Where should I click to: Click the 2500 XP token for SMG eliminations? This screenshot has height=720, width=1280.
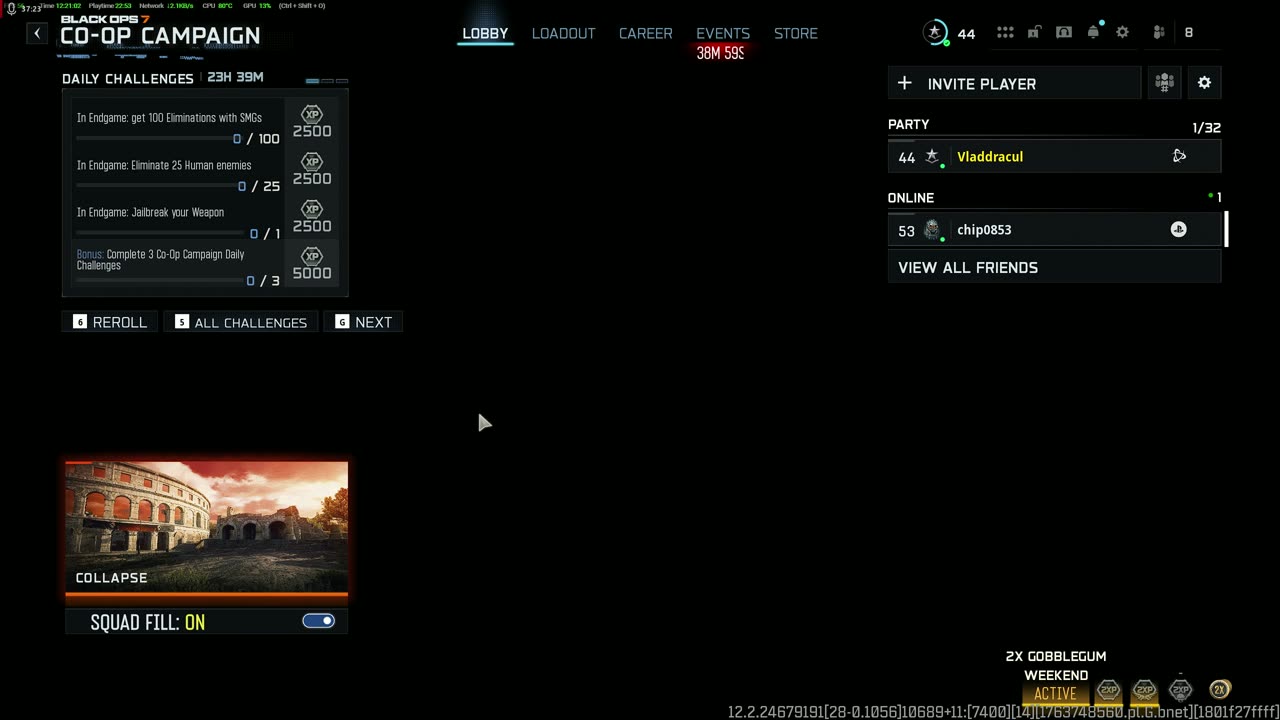point(312,122)
